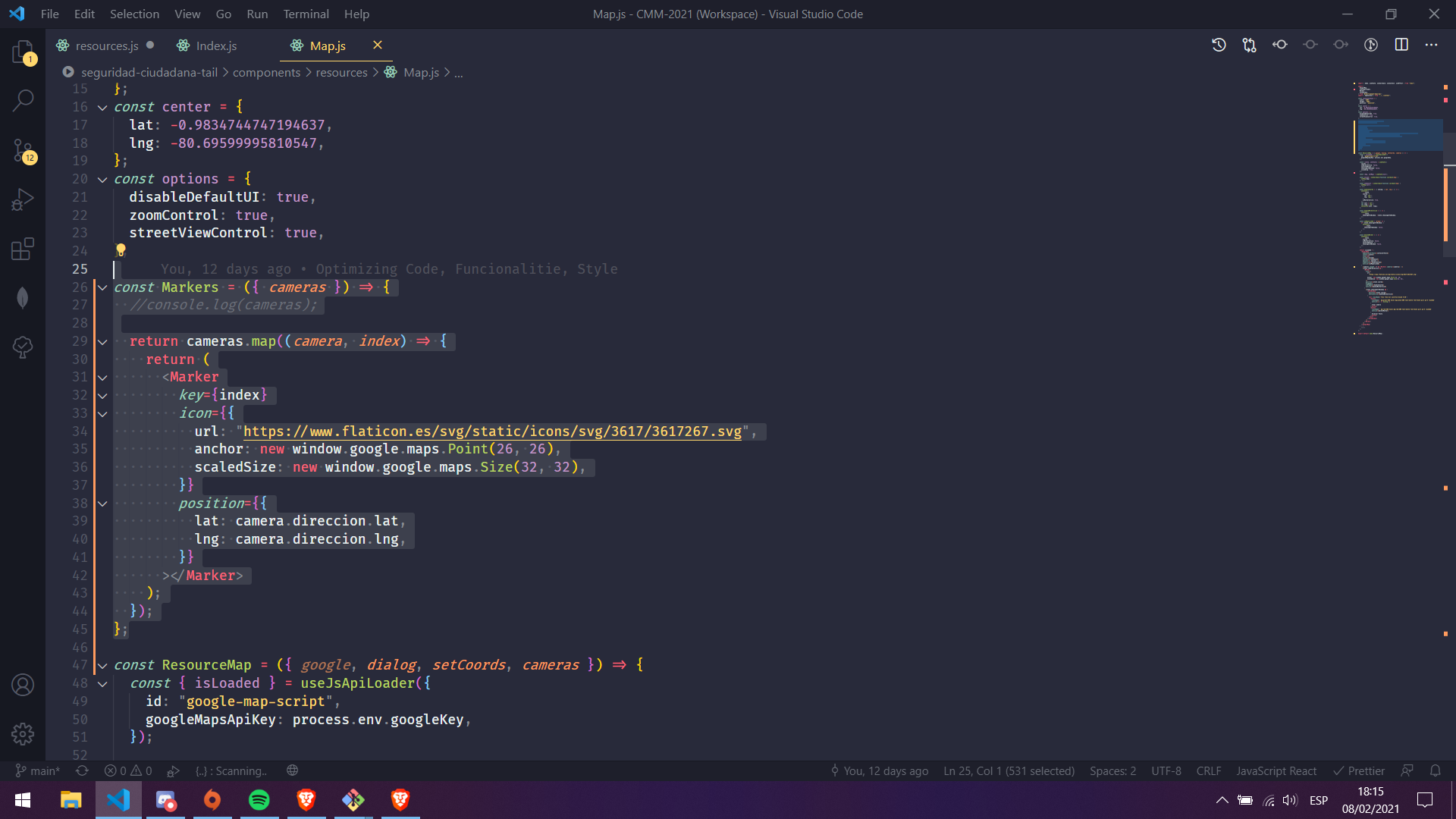The height and width of the screenshot is (819, 1456).
Task: Open the Manage gear settings menu
Action: [x=23, y=733]
